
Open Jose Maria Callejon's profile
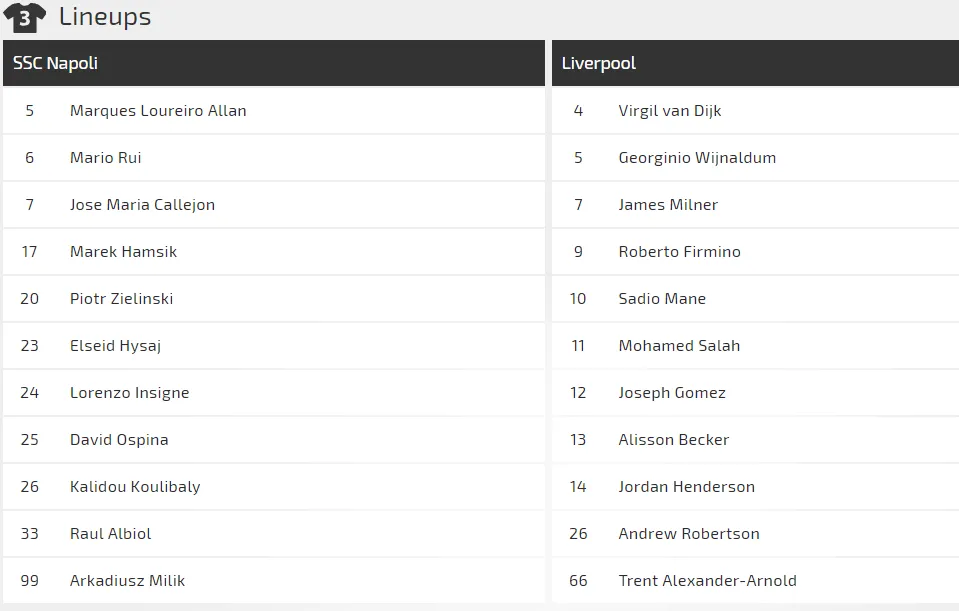(x=142, y=205)
